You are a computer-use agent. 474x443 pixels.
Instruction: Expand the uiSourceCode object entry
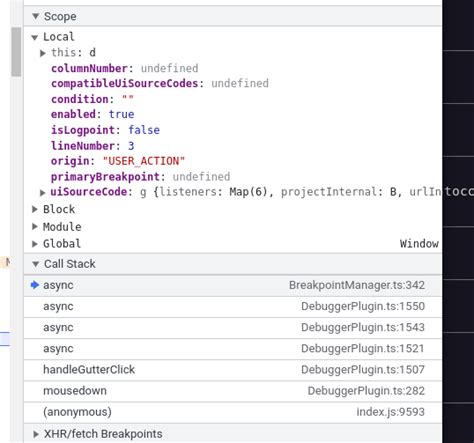(x=43, y=192)
